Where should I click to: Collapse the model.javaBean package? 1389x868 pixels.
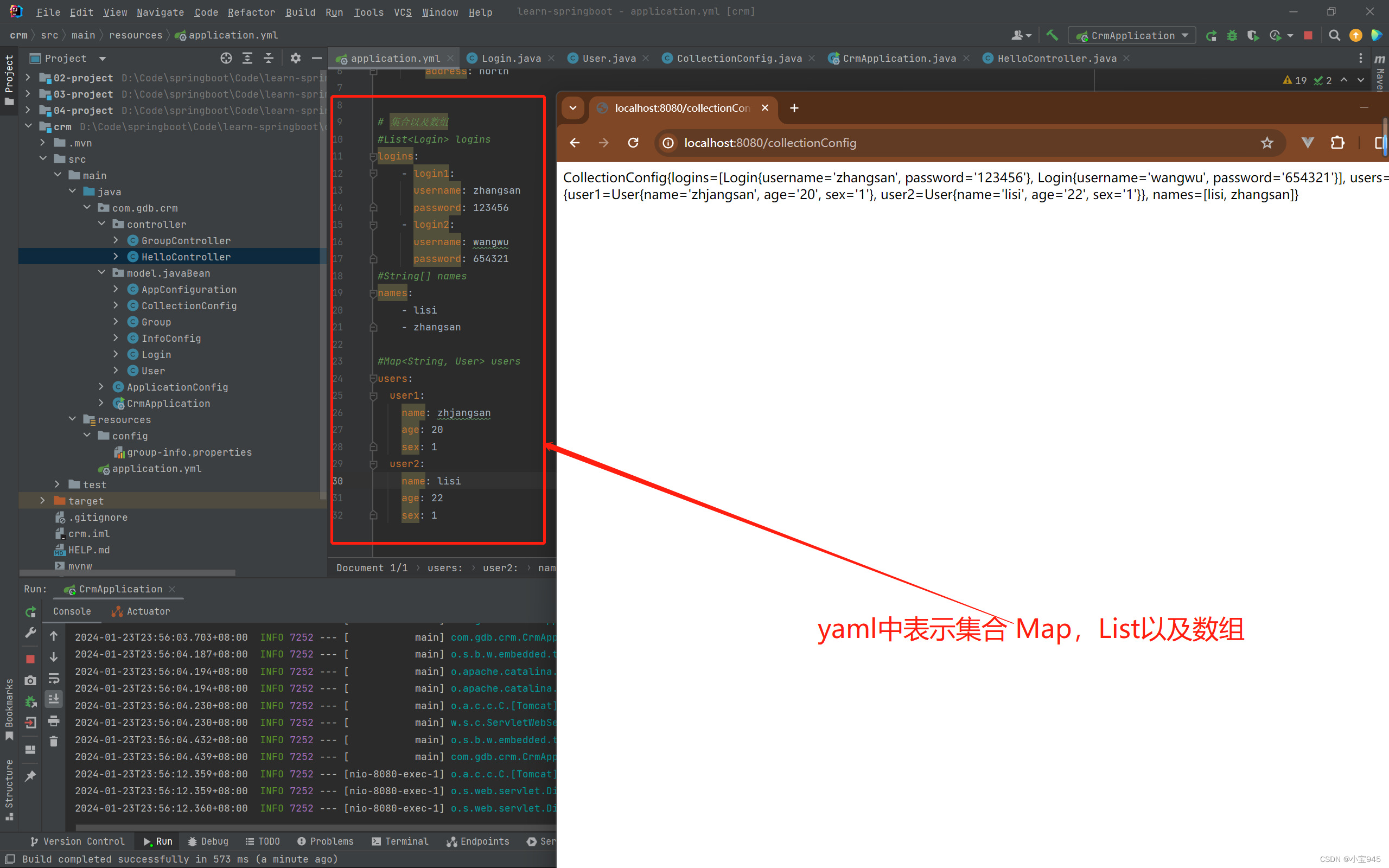(101, 273)
